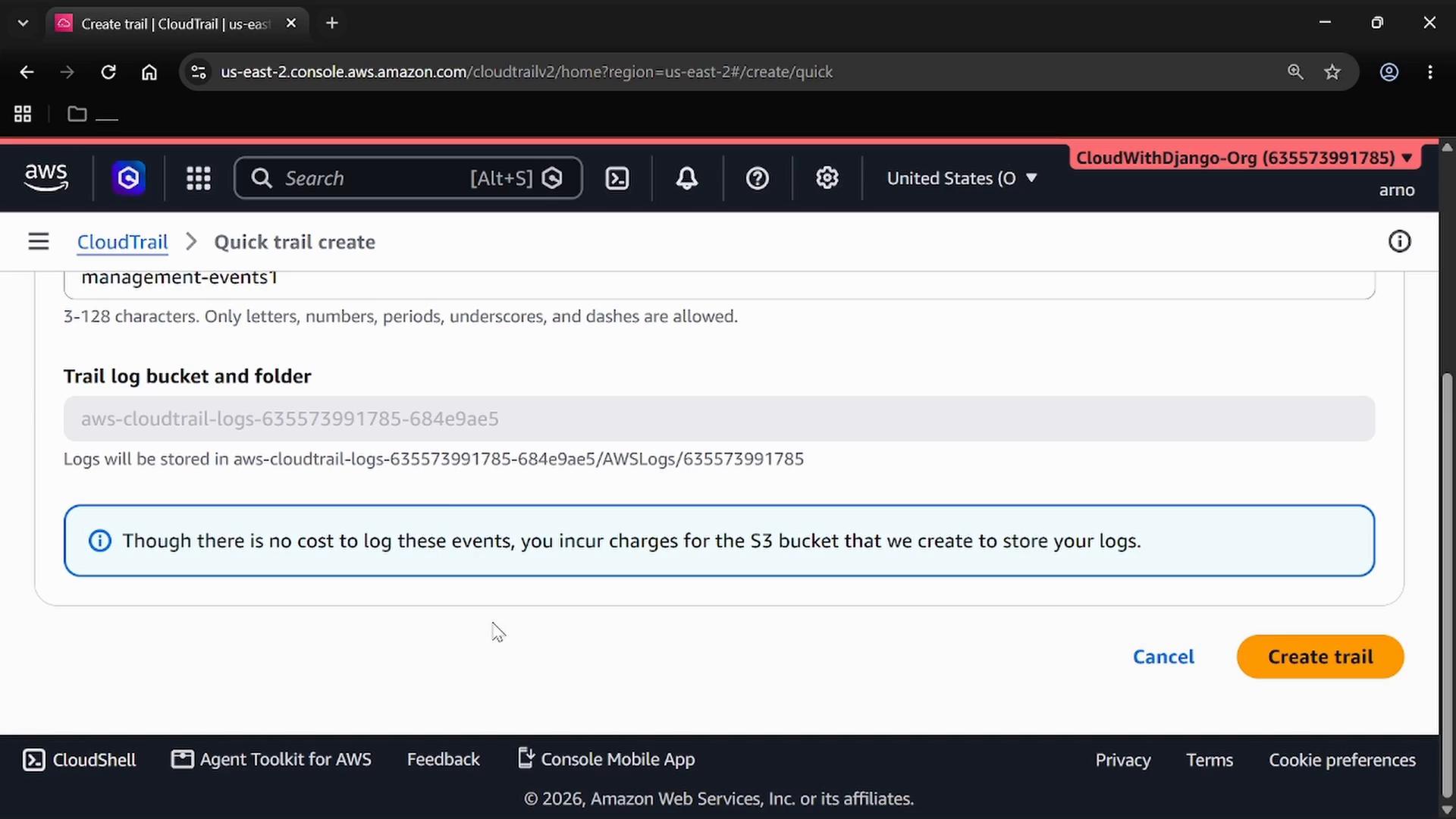Screen dimensions: 1456x819
Task: Click the browser address bar URL
Action: pos(526,72)
